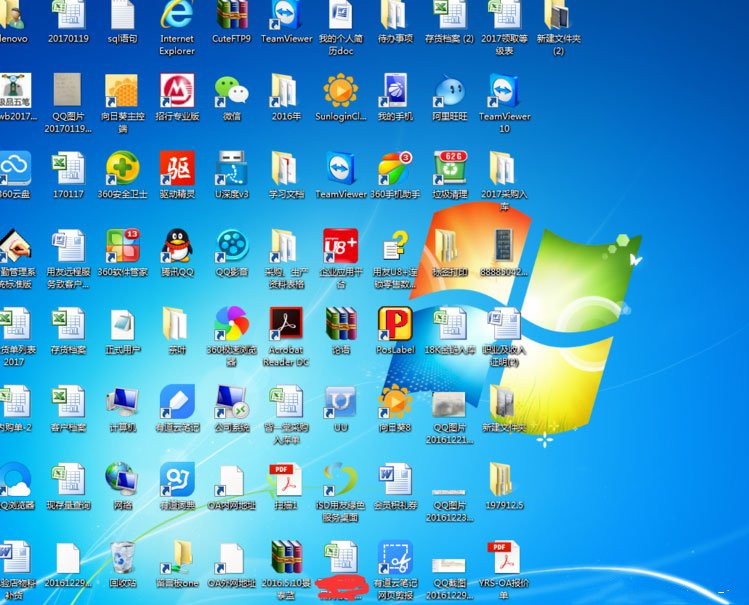The image size is (749, 605).
Task: Select the 会员积礼券 Word document
Action: tap(395, 486)
